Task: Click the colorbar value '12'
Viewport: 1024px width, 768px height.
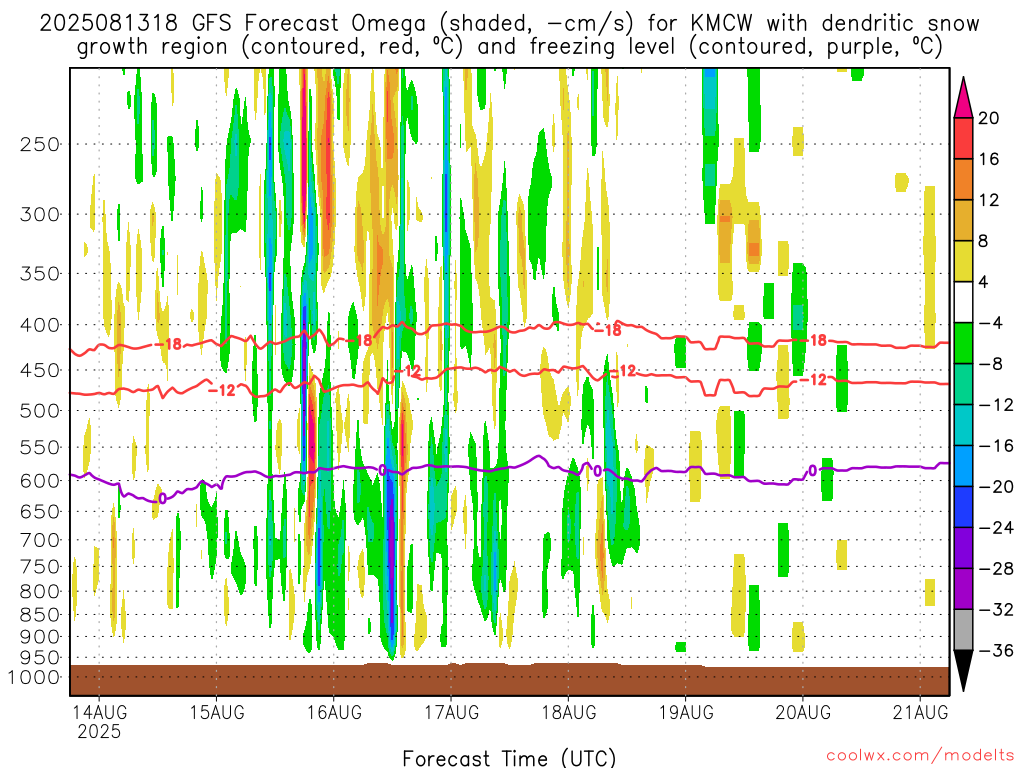Action: click(989, 200)
